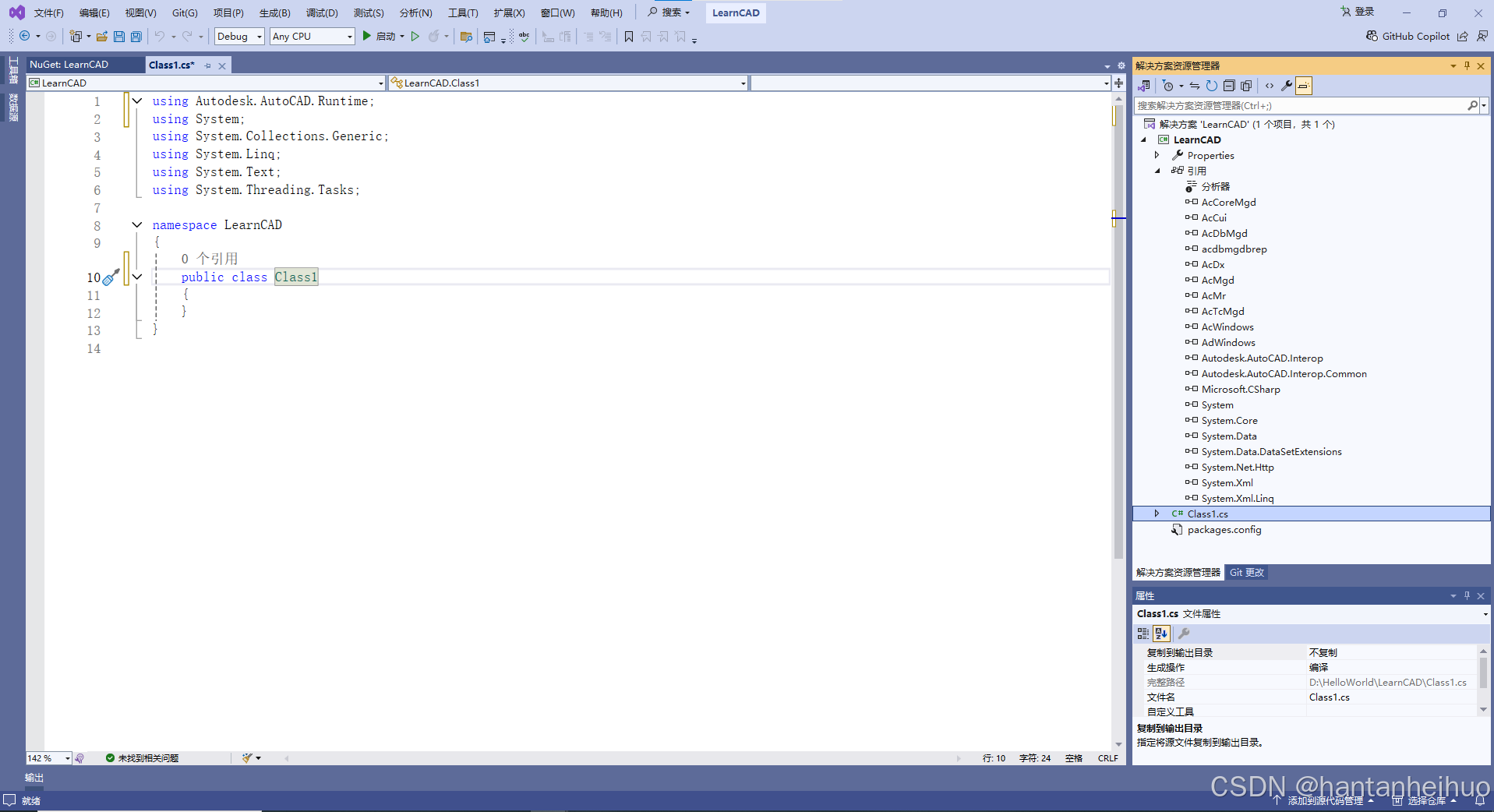This screenshot has height=812, width=1494.
Task: Collapse the 引用 references node
Action: [1157, 171]
